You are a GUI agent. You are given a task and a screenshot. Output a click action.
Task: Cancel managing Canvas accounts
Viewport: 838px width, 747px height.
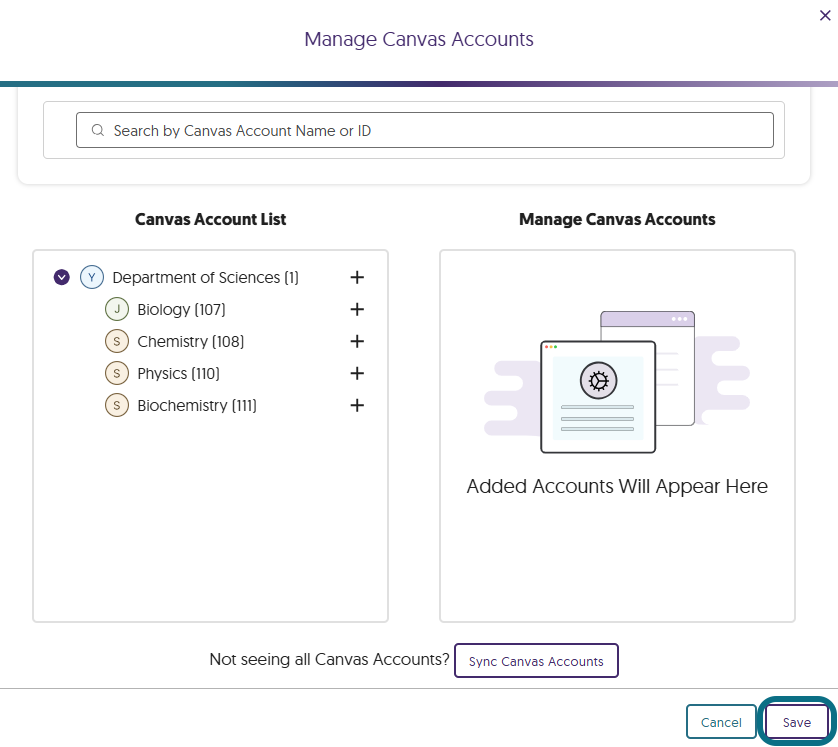[721, 722]
